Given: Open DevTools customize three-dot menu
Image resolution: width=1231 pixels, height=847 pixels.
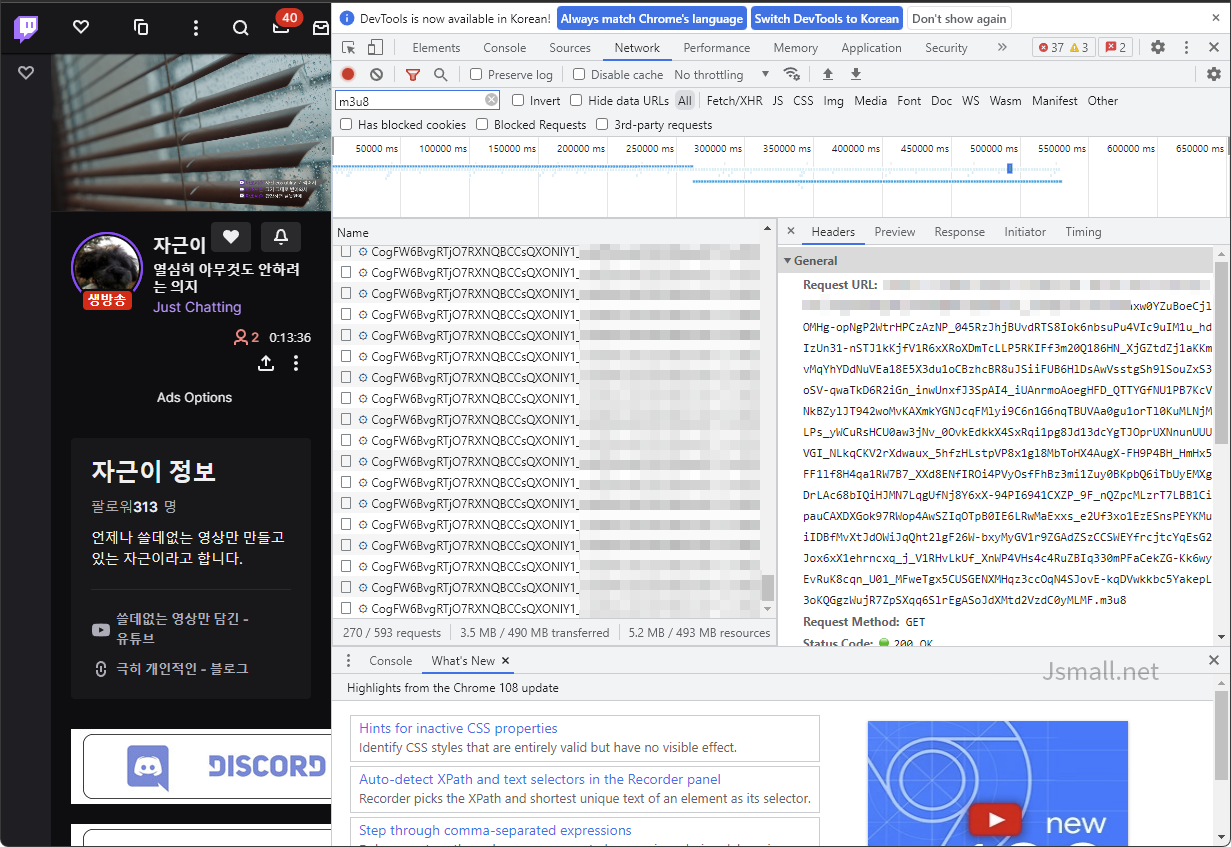Looking at the screenshot, I should click(1186, 47).
